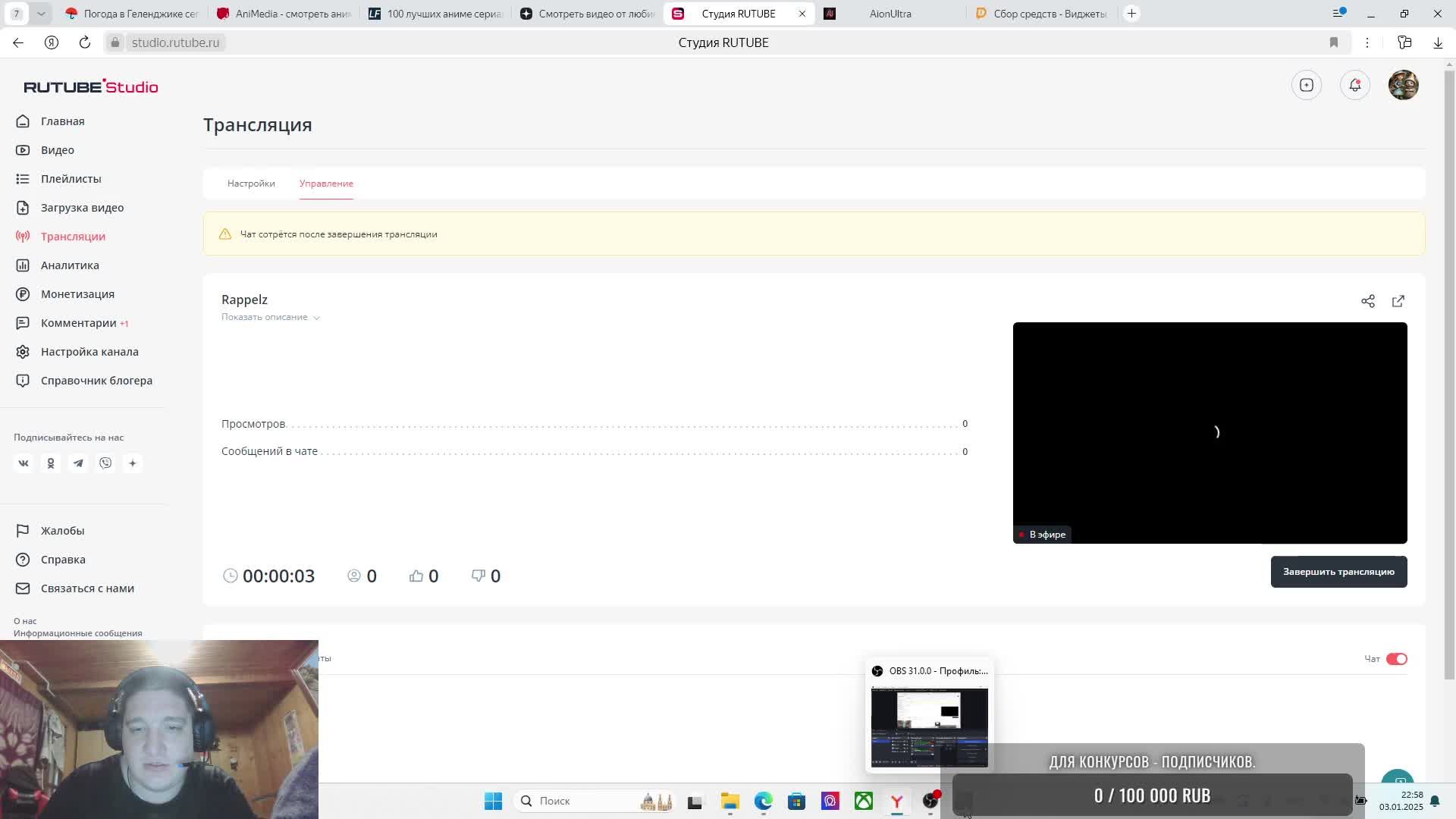Open Связаться с нами link

point(87,588)
